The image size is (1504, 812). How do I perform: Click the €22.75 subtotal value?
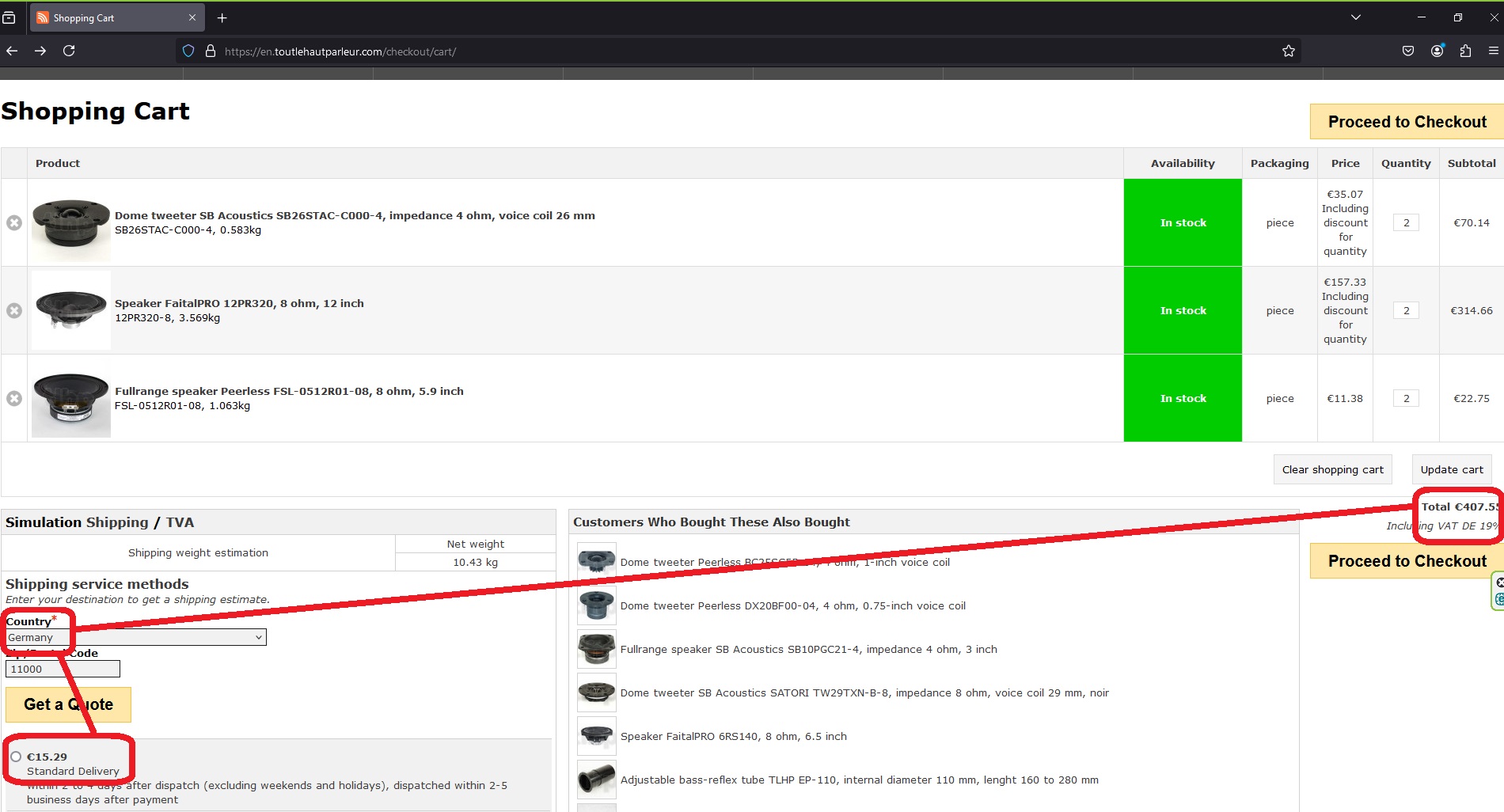[1471, 398]
